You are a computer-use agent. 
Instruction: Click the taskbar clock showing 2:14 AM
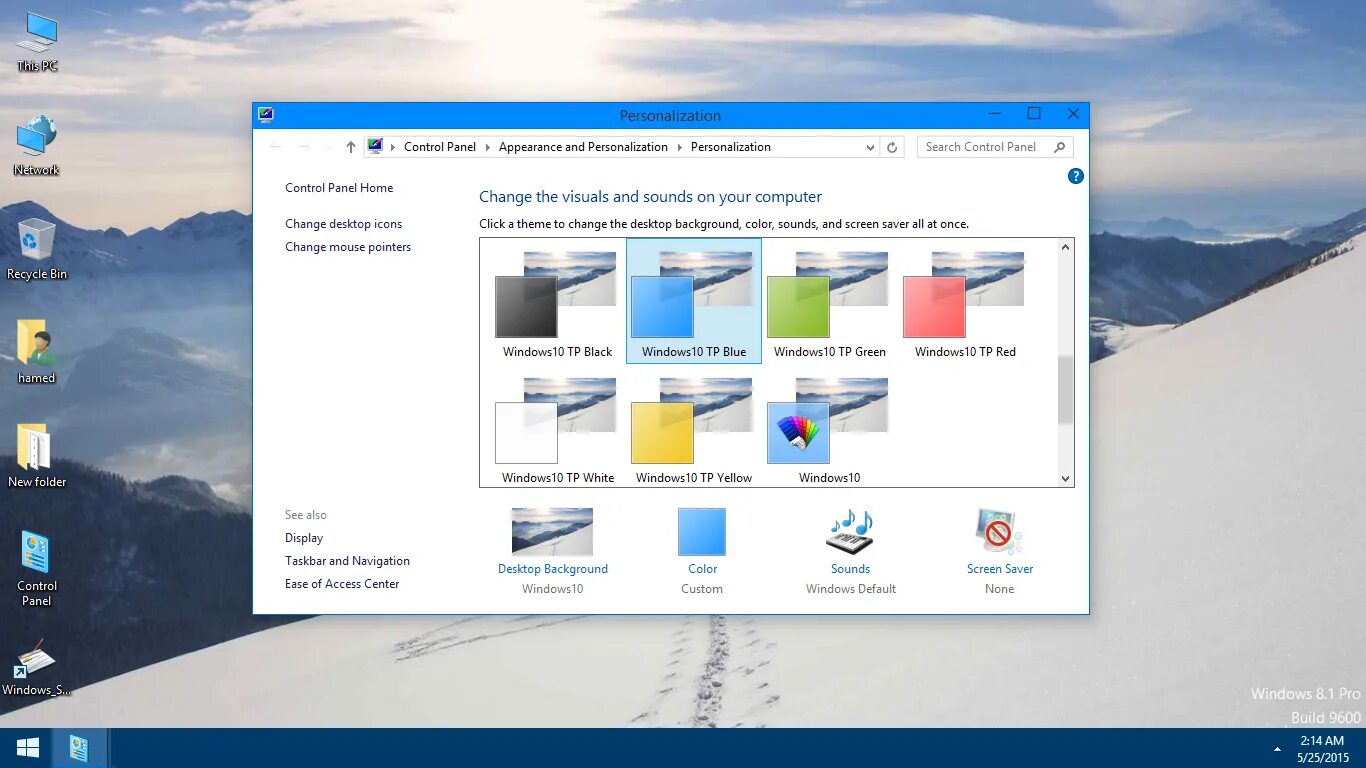pos(1322,748)
